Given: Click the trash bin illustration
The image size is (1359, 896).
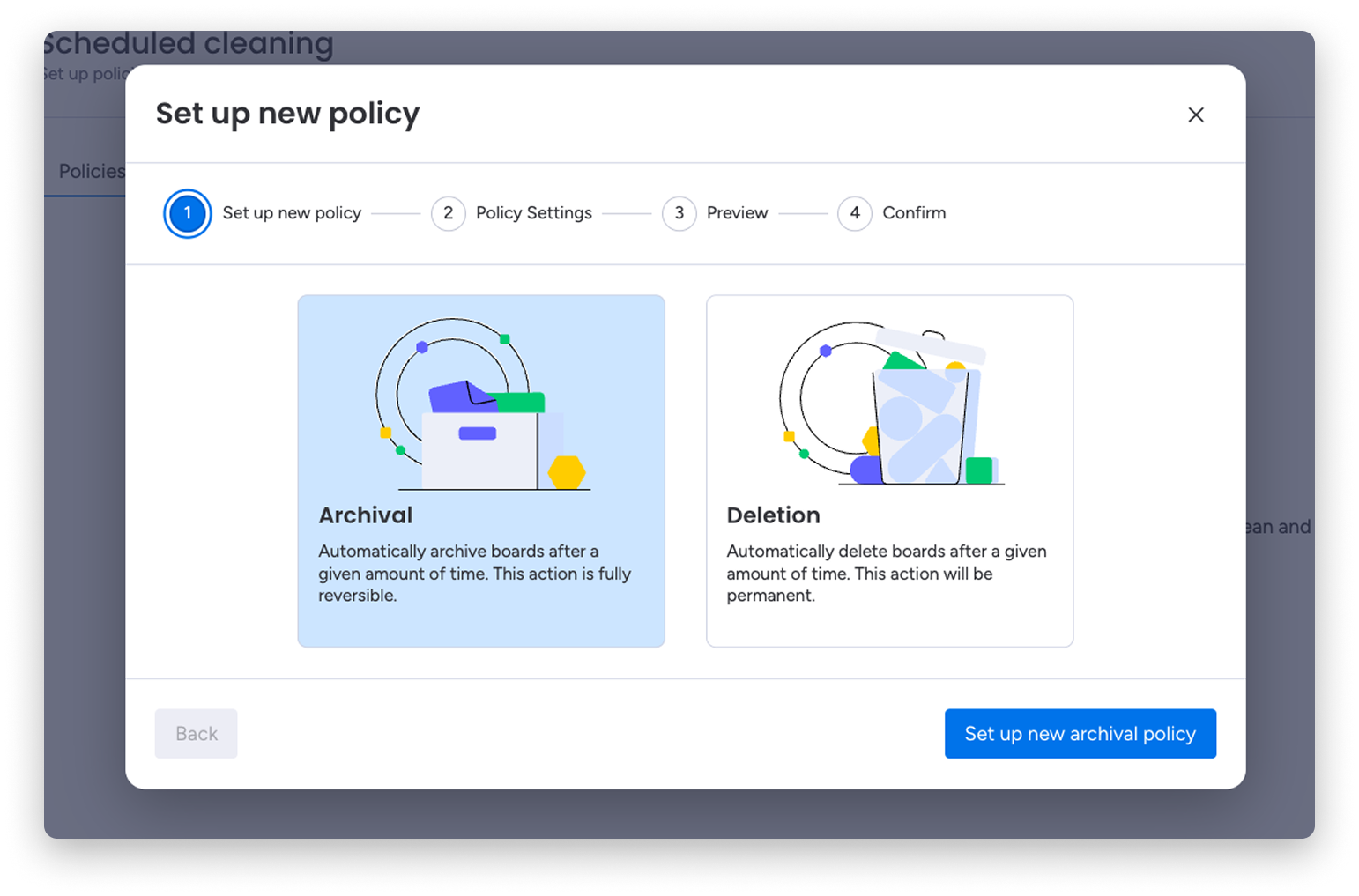Looking at the screenshot, I should click(x=890, y=404).
